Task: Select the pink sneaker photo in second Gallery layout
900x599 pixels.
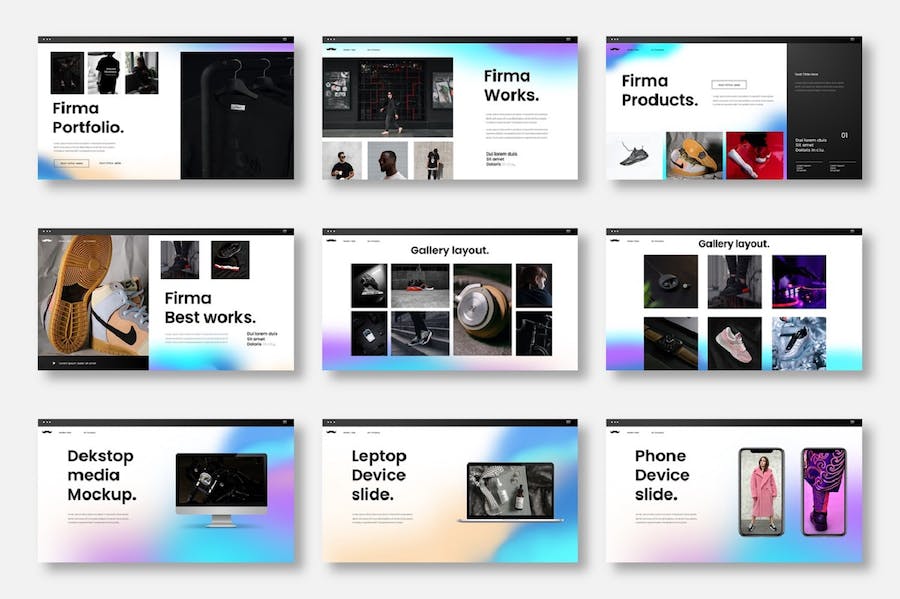Action: tap(734, 343)
